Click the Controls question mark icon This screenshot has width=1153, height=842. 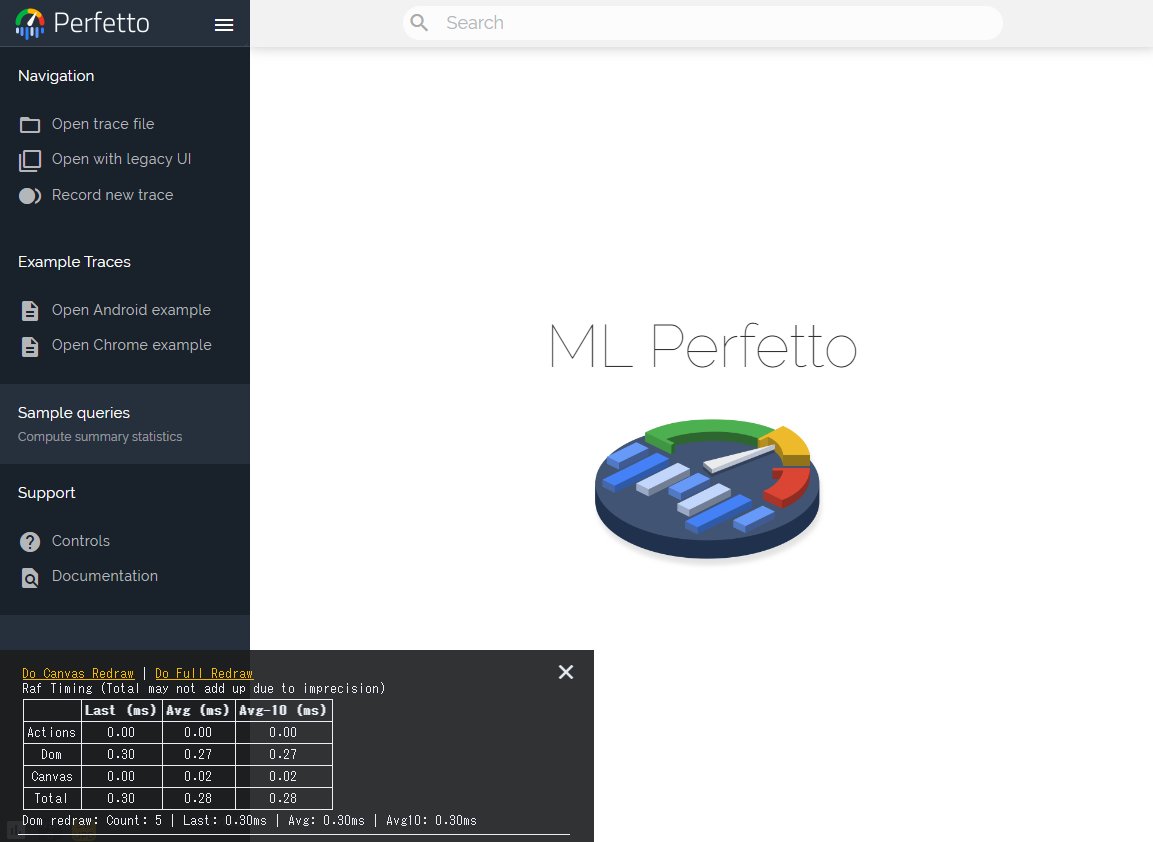30,542
